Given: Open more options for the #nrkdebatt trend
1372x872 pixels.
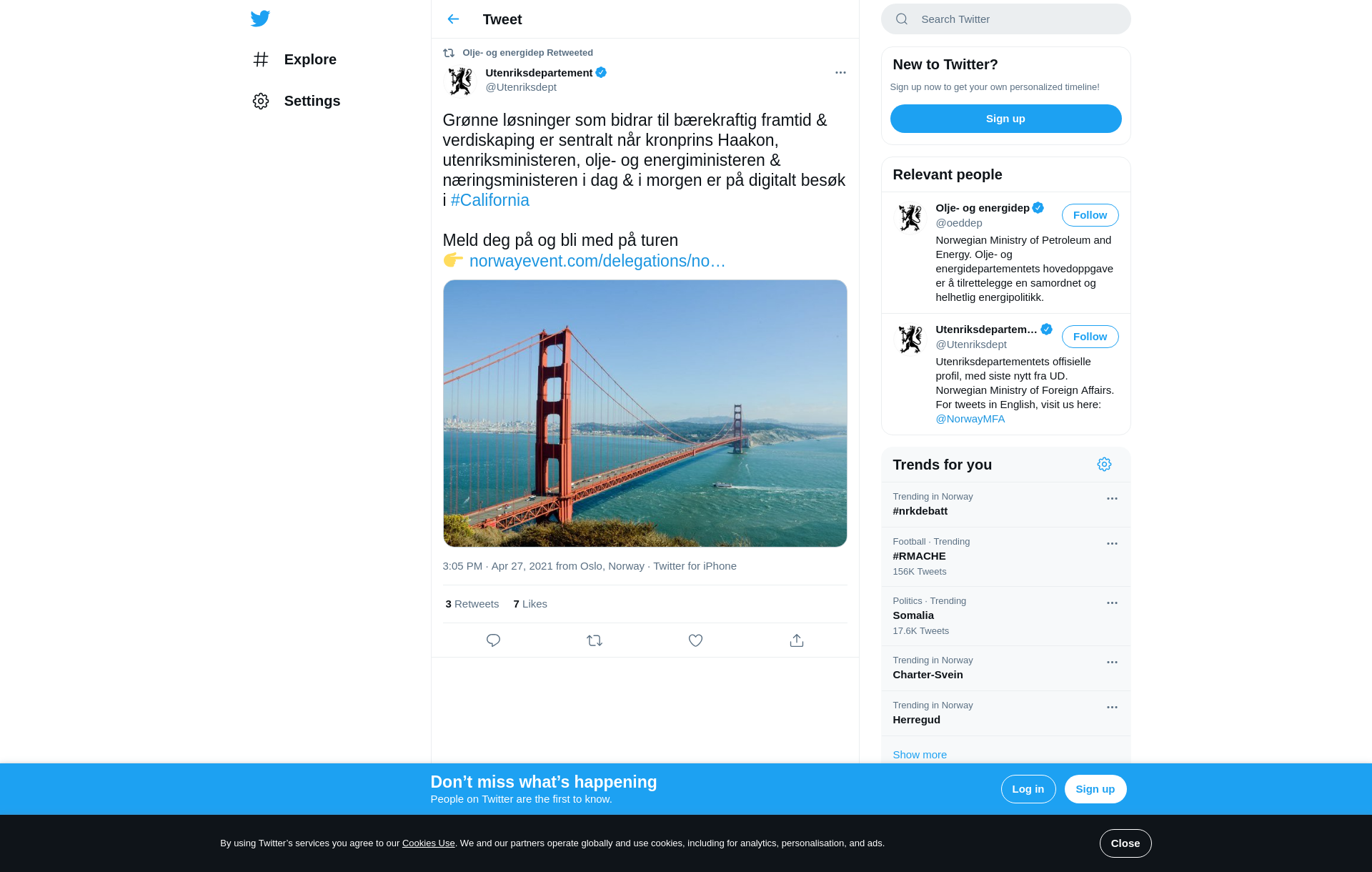Looking at the screenshot, I should click(1112, 499).
